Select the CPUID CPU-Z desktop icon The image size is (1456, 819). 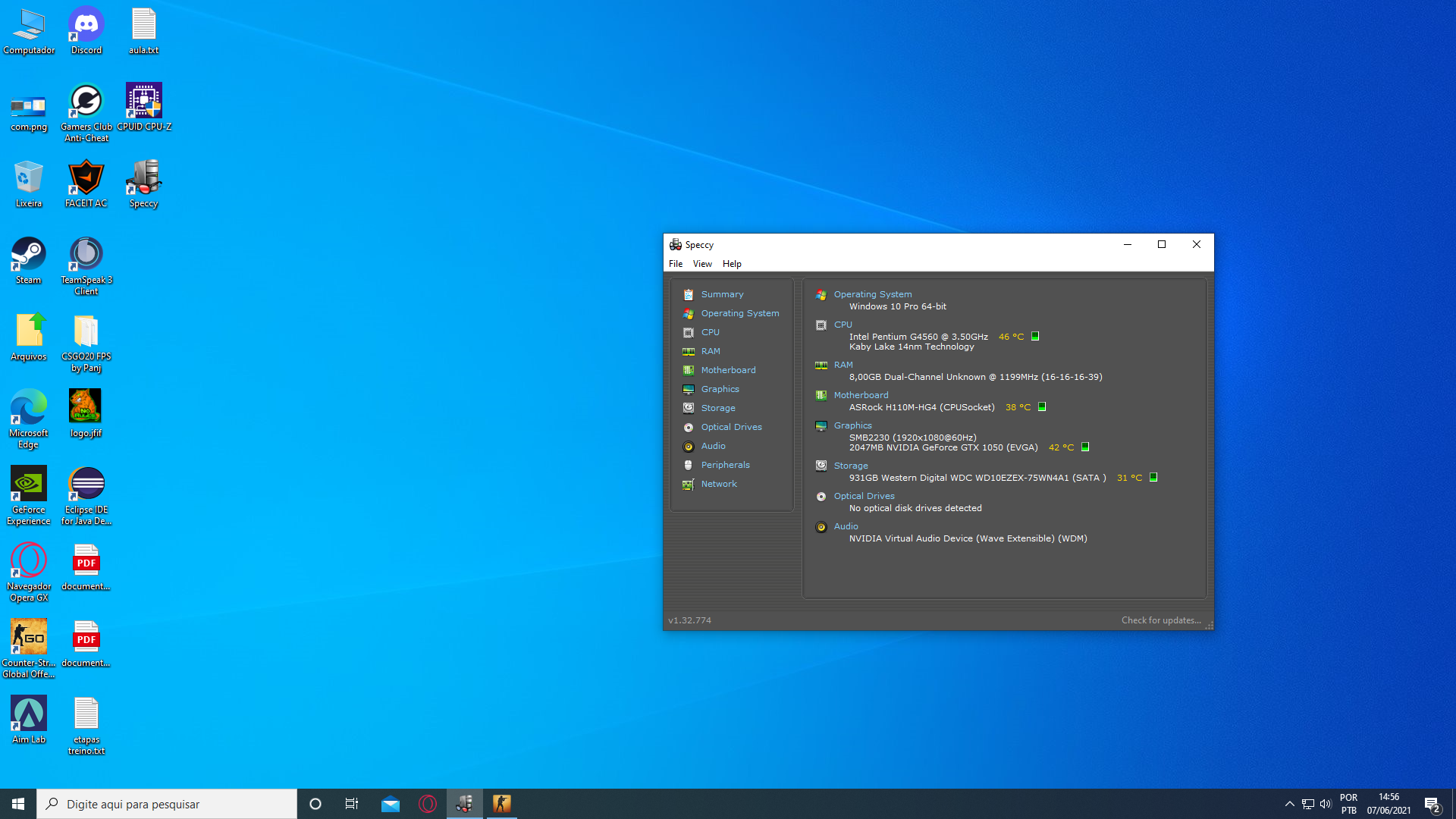[x=144, y=107]
